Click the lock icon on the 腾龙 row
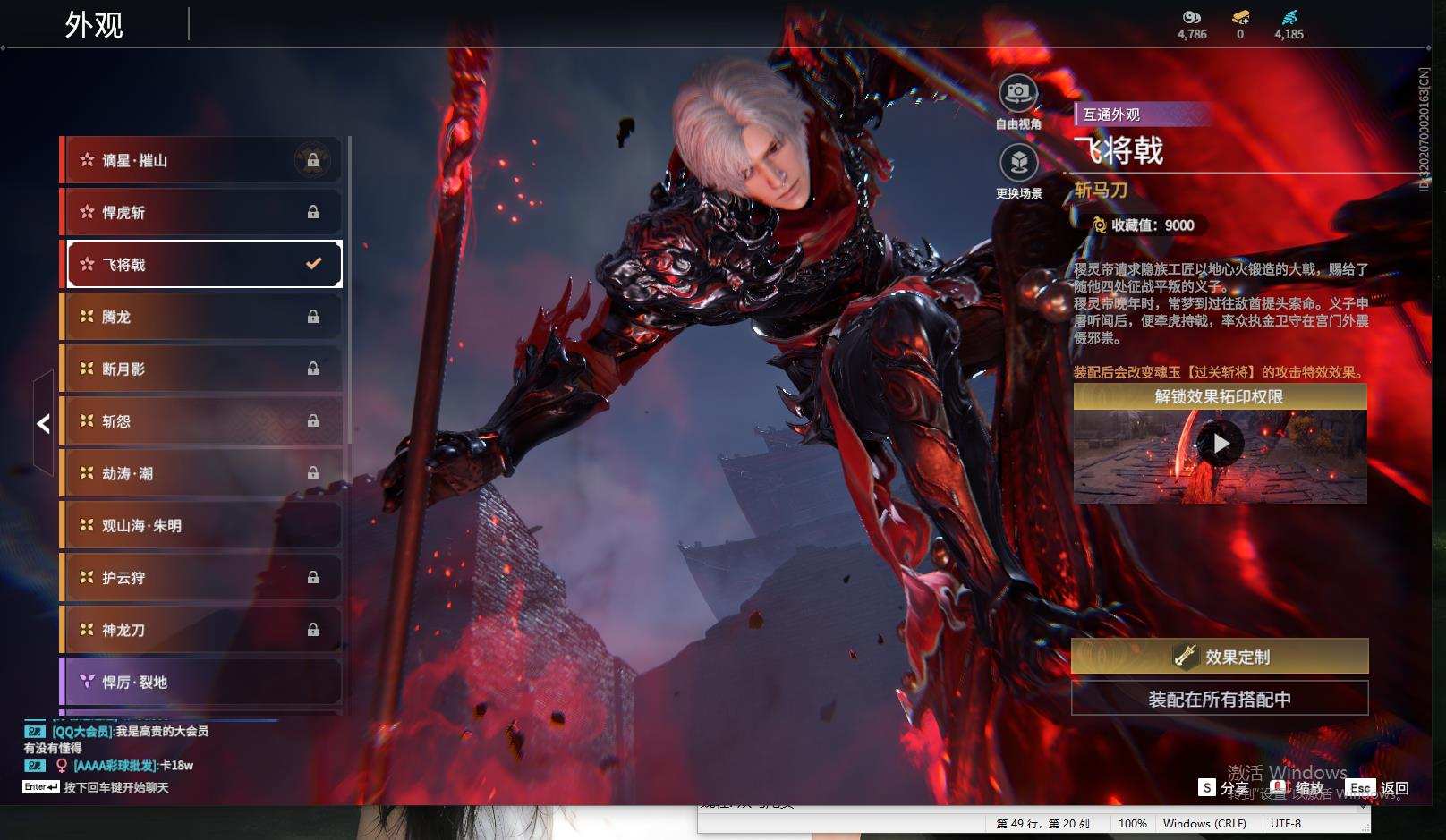 click(x=313, y=317)
